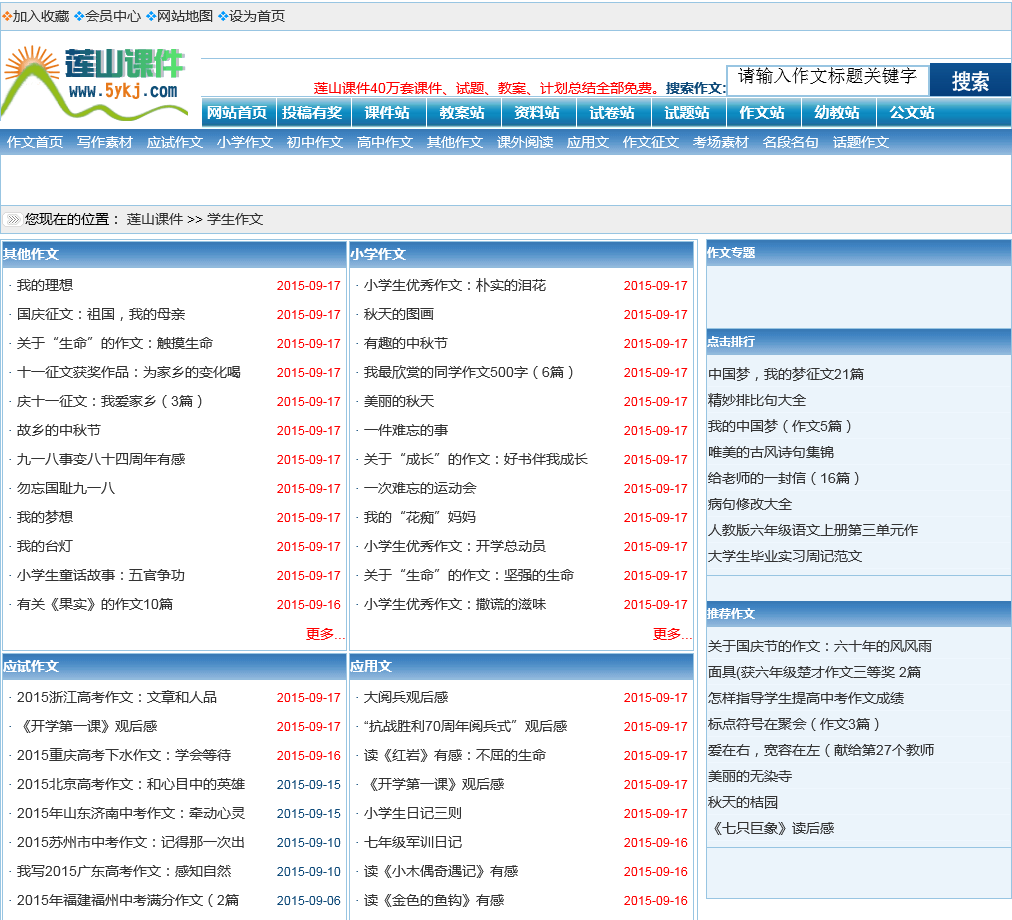Open article 我的理想
This screenshot has height=920, width=1012.
(x=45, y=285)
